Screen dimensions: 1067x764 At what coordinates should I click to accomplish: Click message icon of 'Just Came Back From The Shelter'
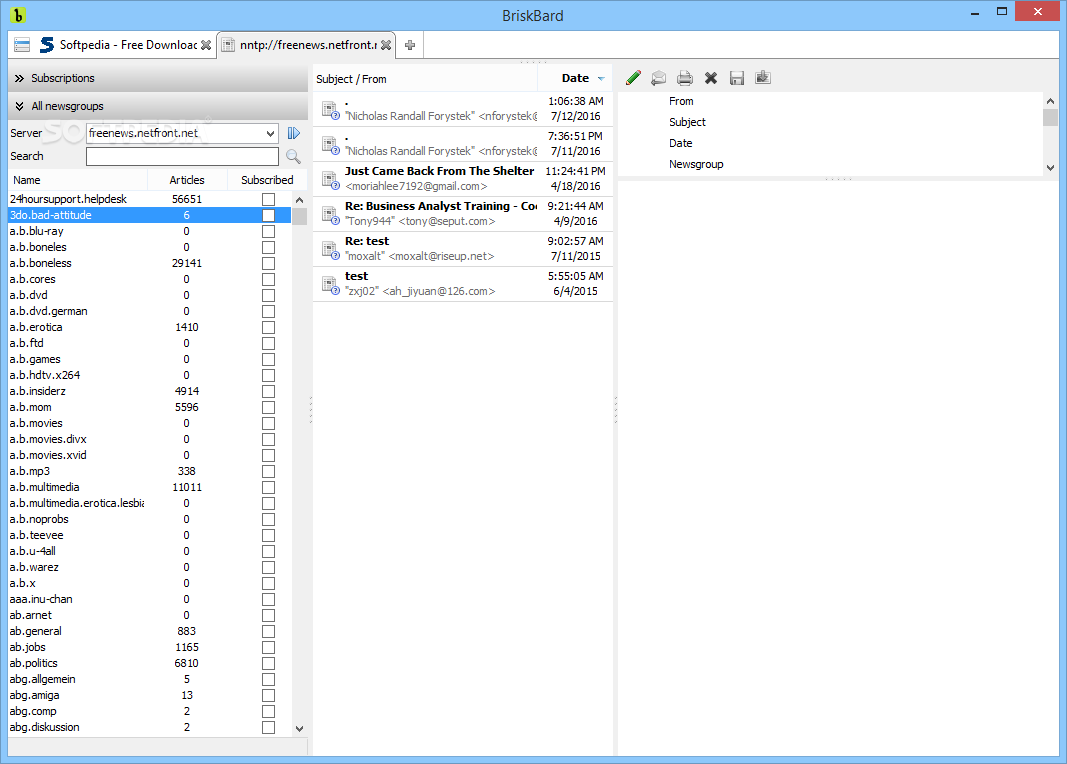point(331,180)
